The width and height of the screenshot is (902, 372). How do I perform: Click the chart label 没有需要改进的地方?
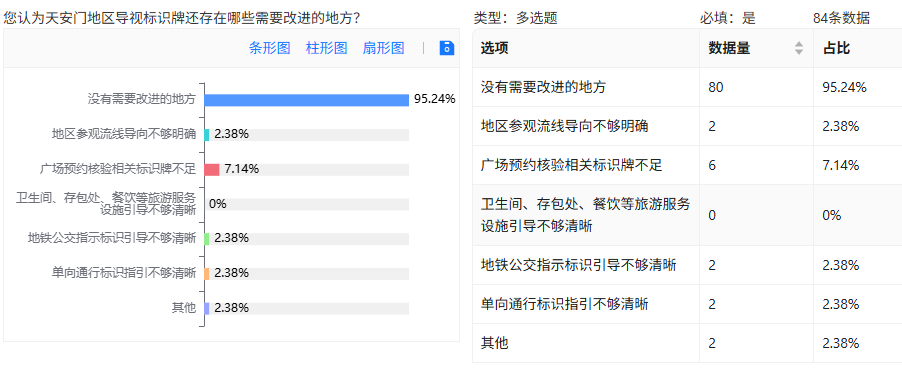tap(142, 99)
